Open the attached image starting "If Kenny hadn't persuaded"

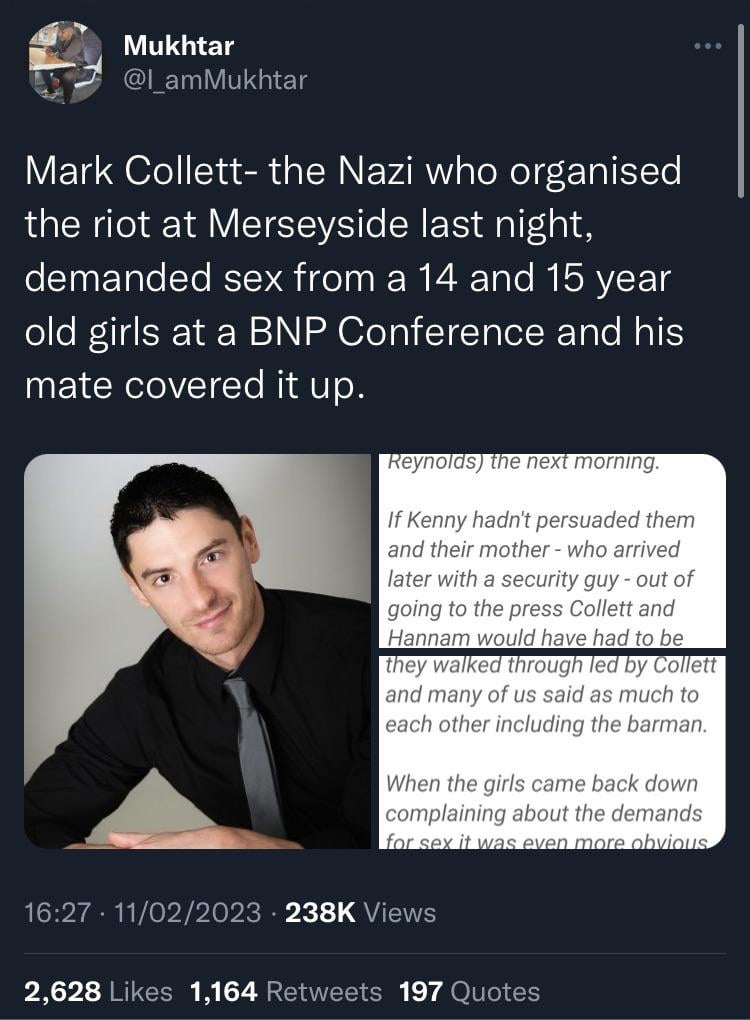click(x=552, y=550)
